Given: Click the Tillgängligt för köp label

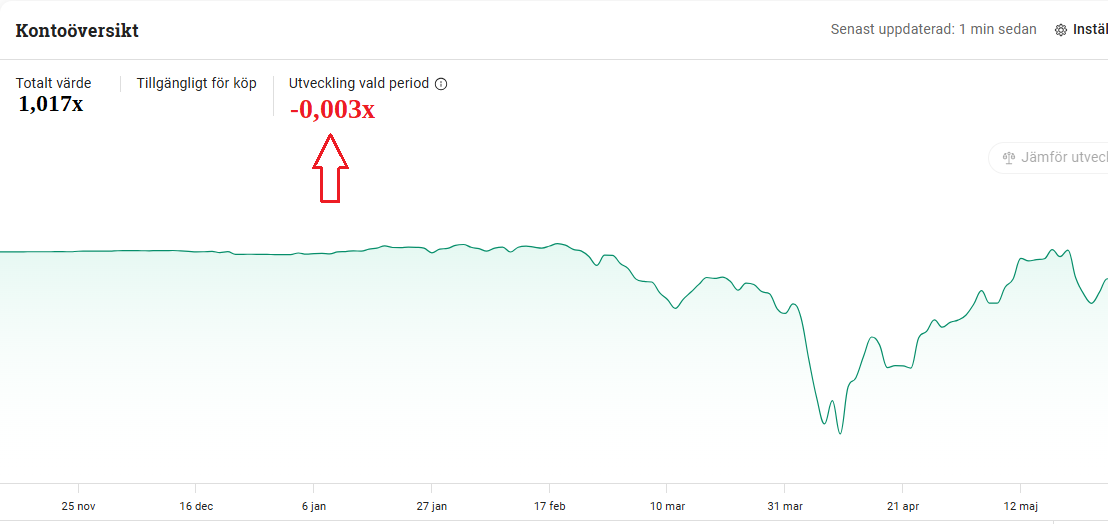Looking at the screenshot, I should [196, 83].
